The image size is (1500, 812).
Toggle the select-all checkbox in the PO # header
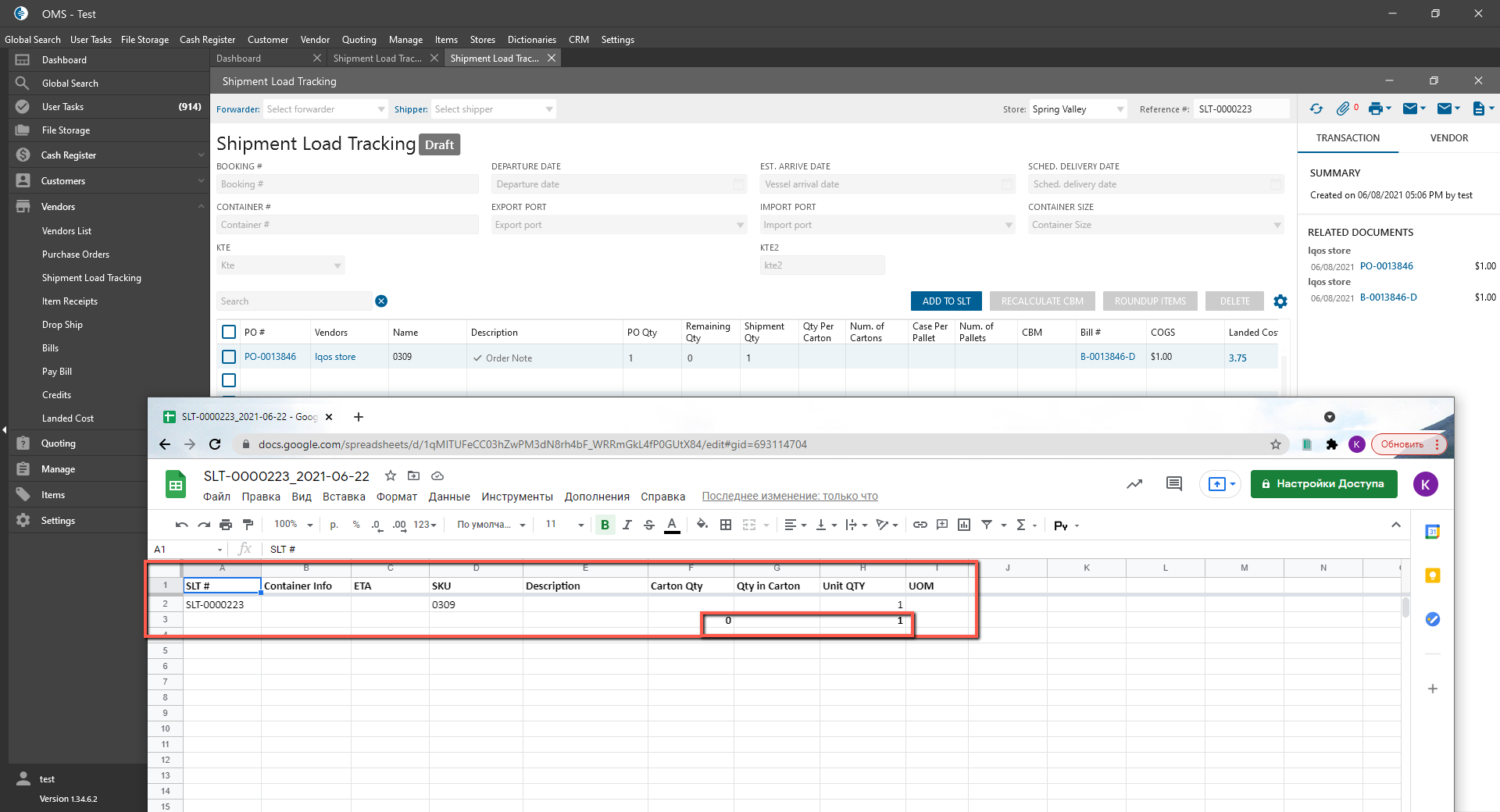coord(229,332)
